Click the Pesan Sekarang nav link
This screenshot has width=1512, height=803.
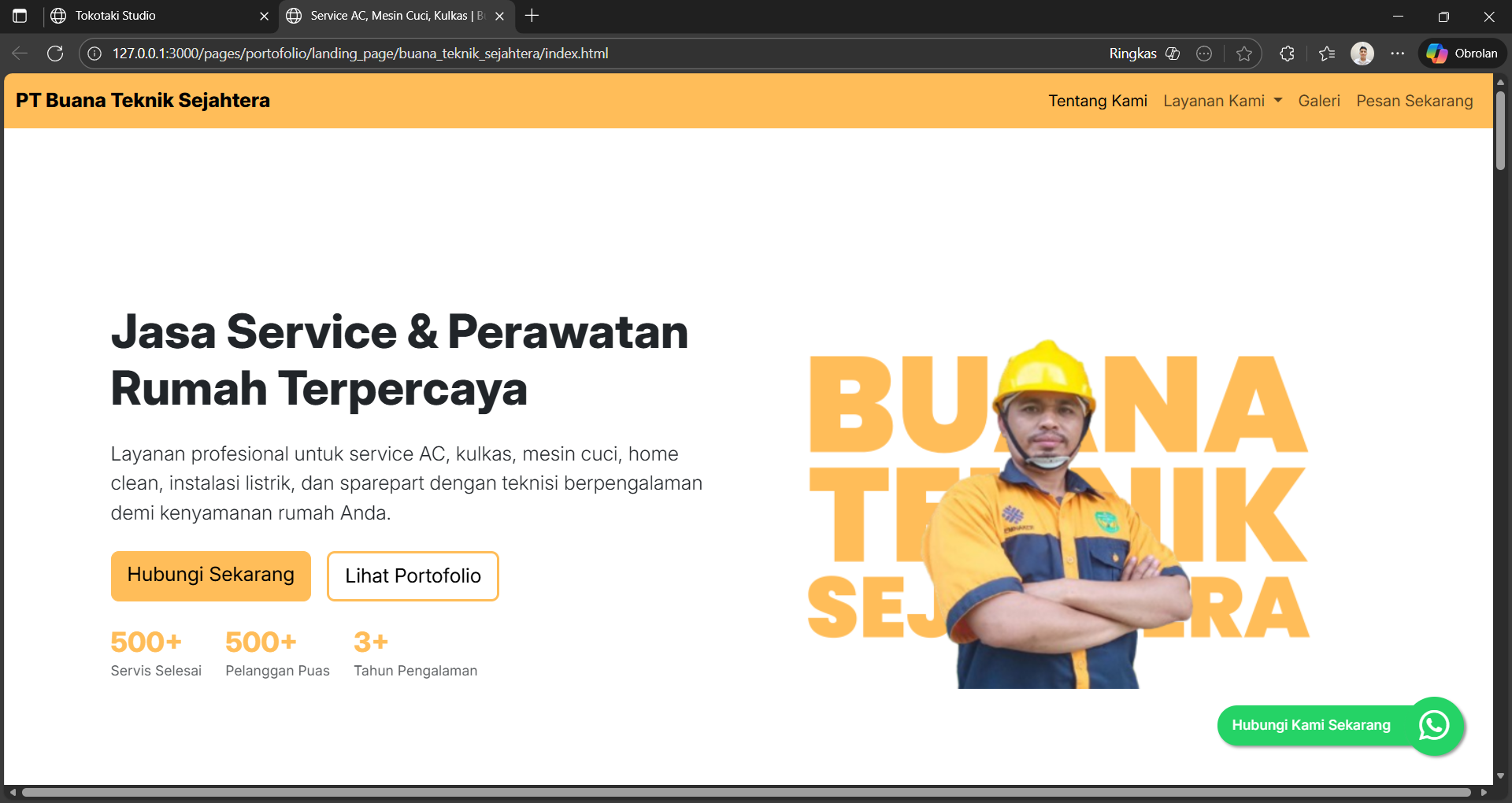1414,101
